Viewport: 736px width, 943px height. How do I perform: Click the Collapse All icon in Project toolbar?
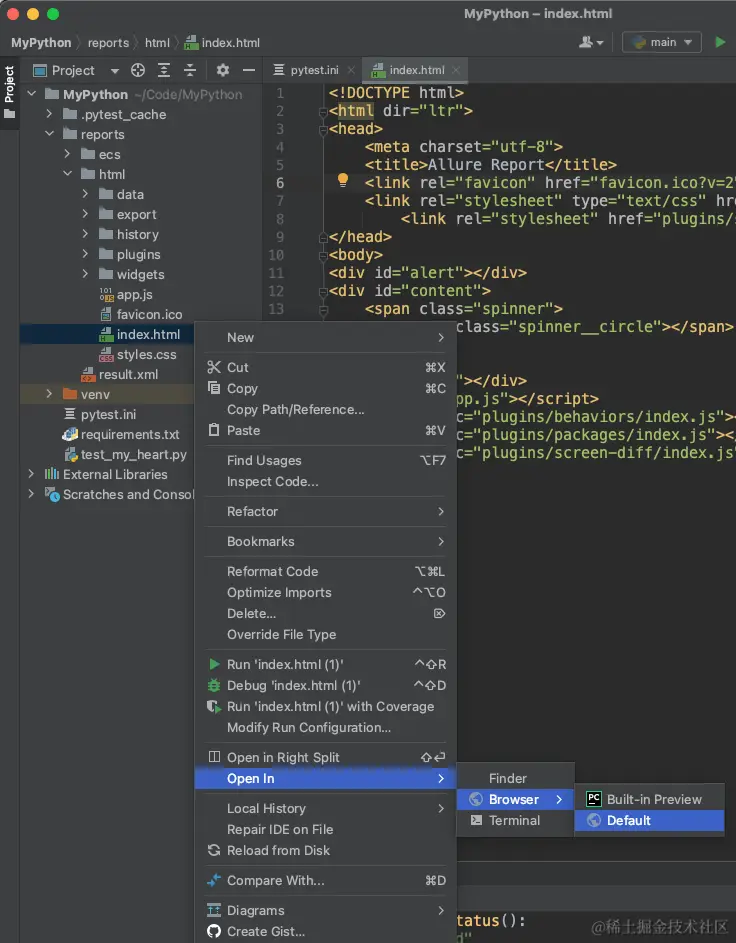(190, 70)
